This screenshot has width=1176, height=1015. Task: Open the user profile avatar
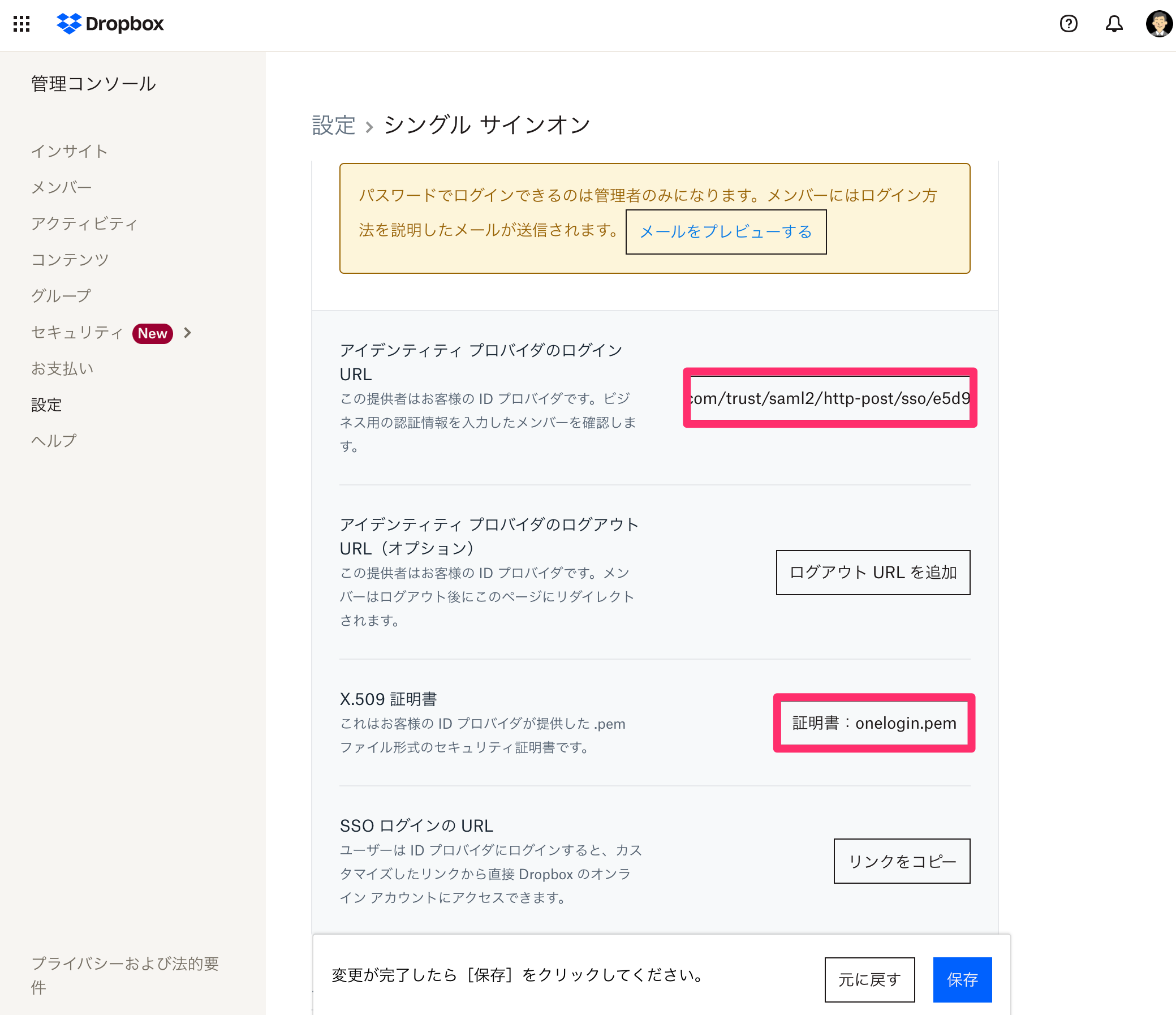point(1159,24)
